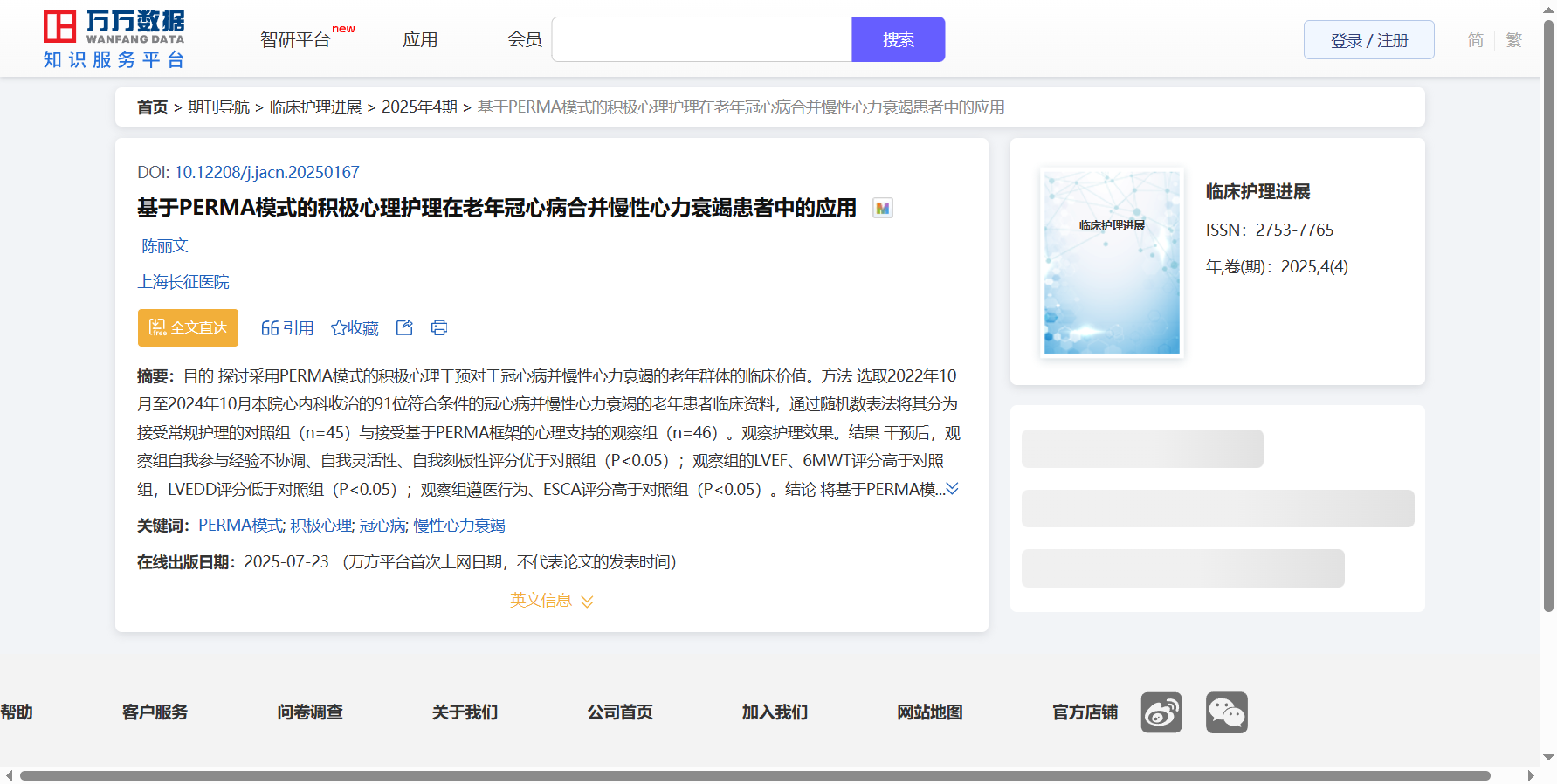This screenshot has height=784, width=1557.
Task: Expand 英文信息 English information section
Action: click(x=552, y=601)
